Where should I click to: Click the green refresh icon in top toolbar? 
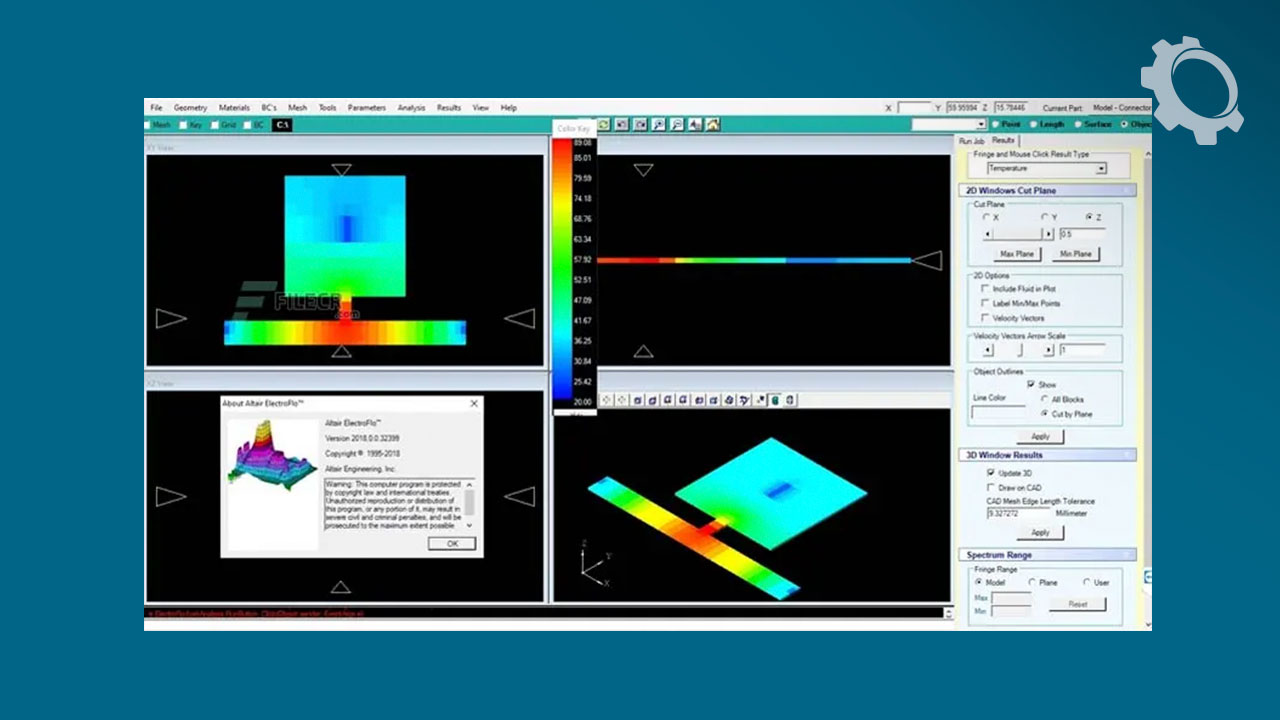coord(604,125)
